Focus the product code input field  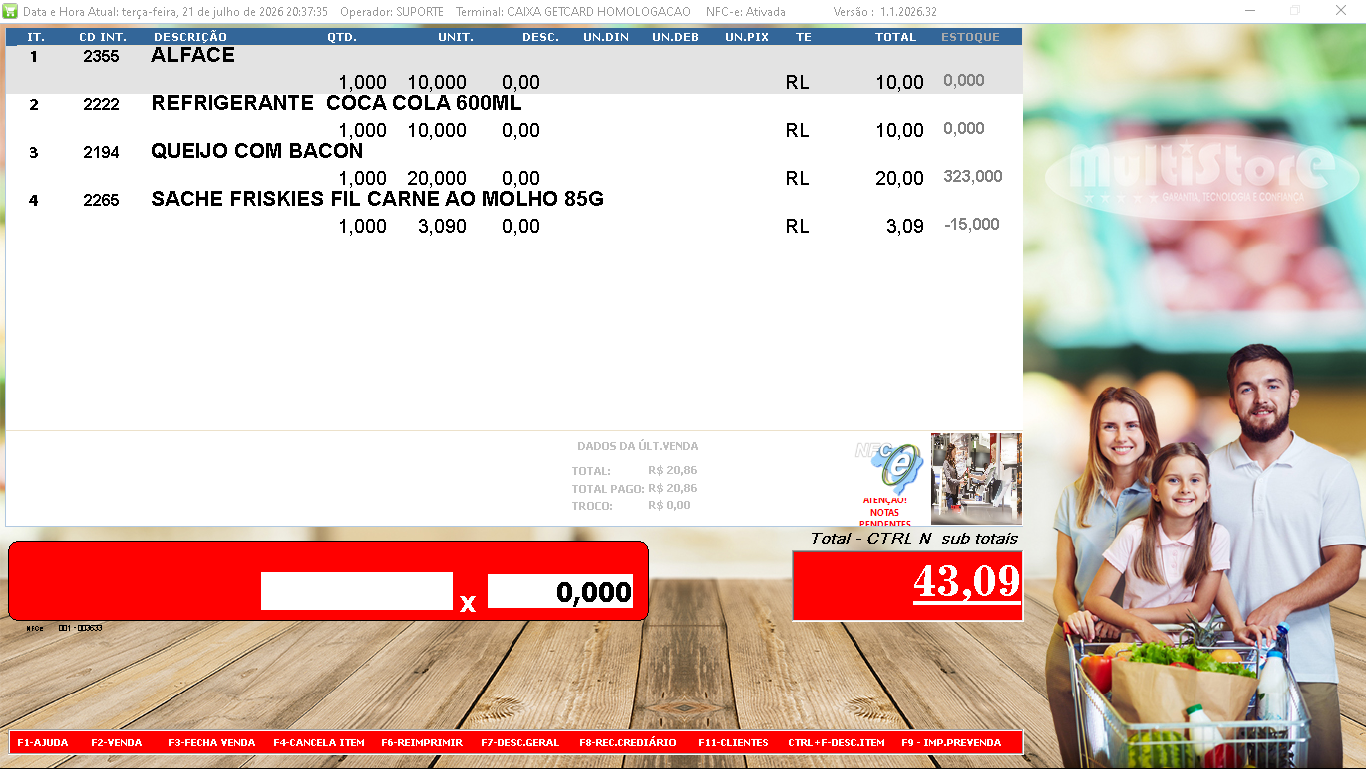[357, 591]
